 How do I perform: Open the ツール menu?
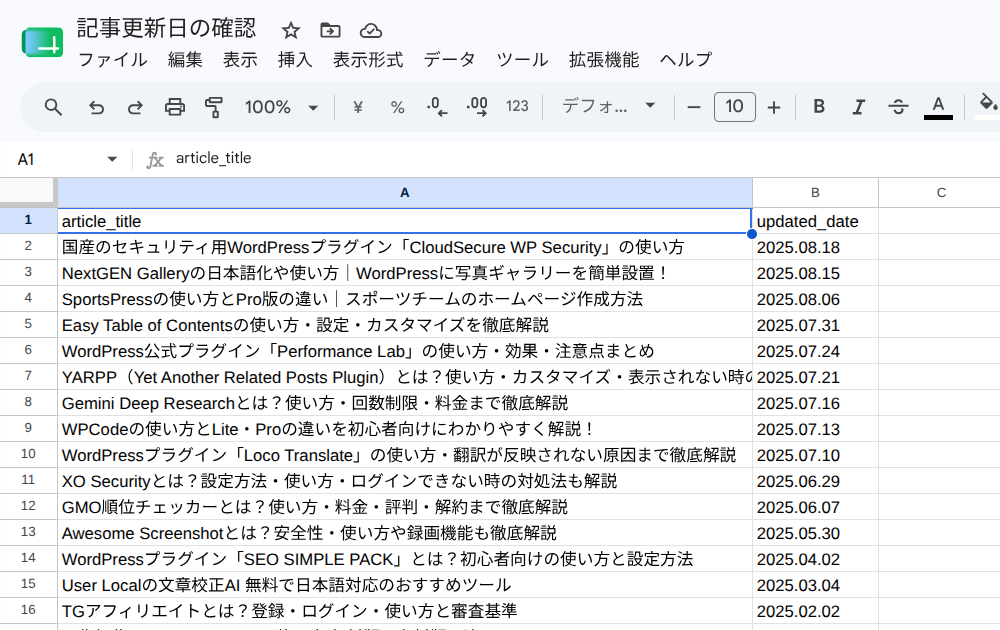point(522,60)
